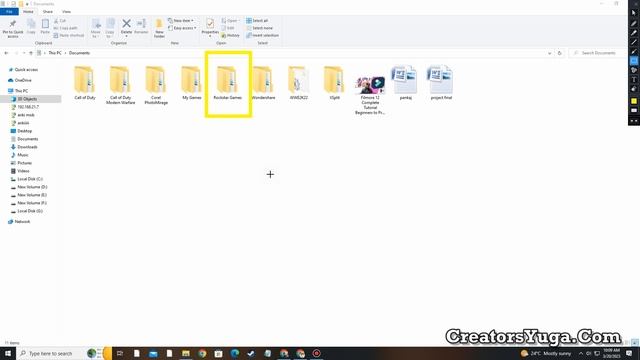This screenshot has width=640, height=360.
Task: Select Local Disk (C:) in navigation pane
Action: pos(27,179)
